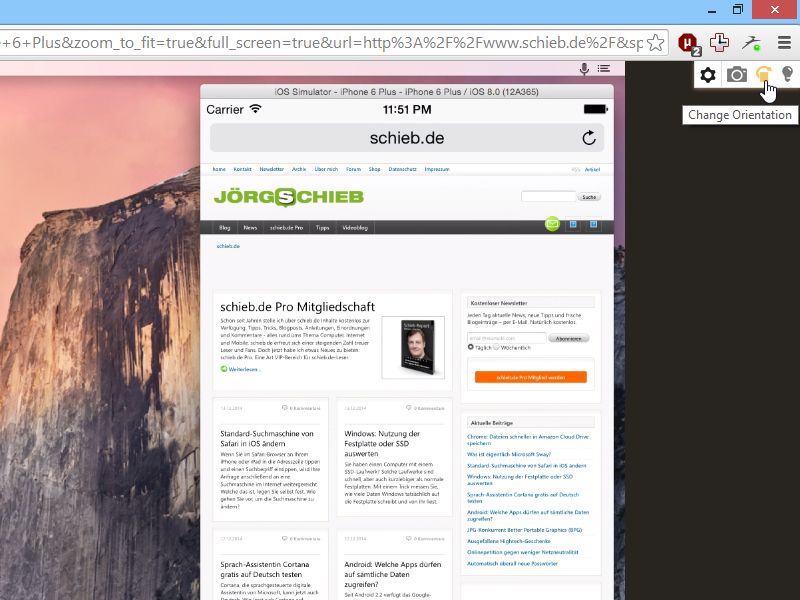Click the running figure extension icon
This screenshot has width=800, height=600.
click(x=751, y=43)
